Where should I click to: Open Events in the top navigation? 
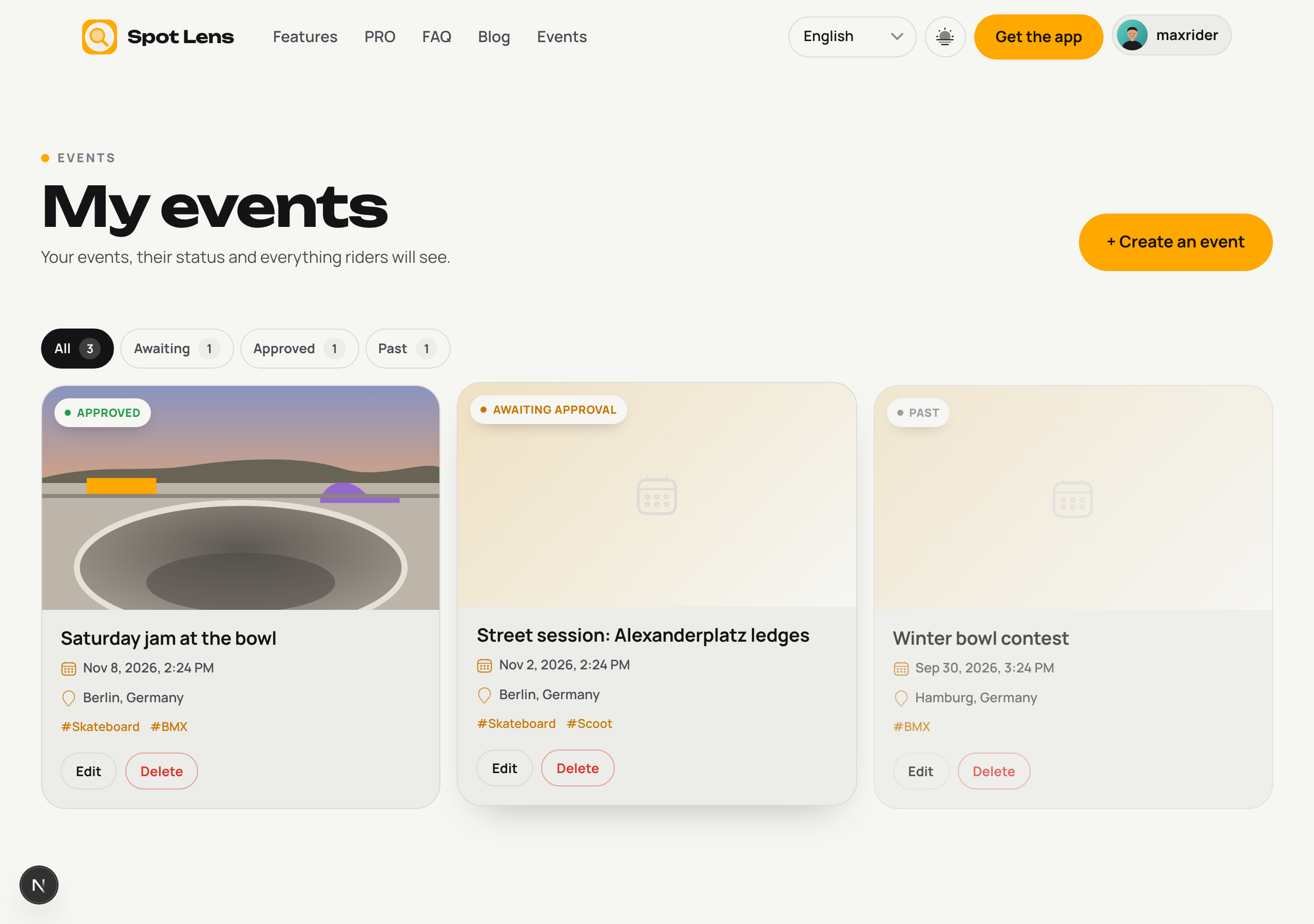pyautogui.click(x=562, y=36)
